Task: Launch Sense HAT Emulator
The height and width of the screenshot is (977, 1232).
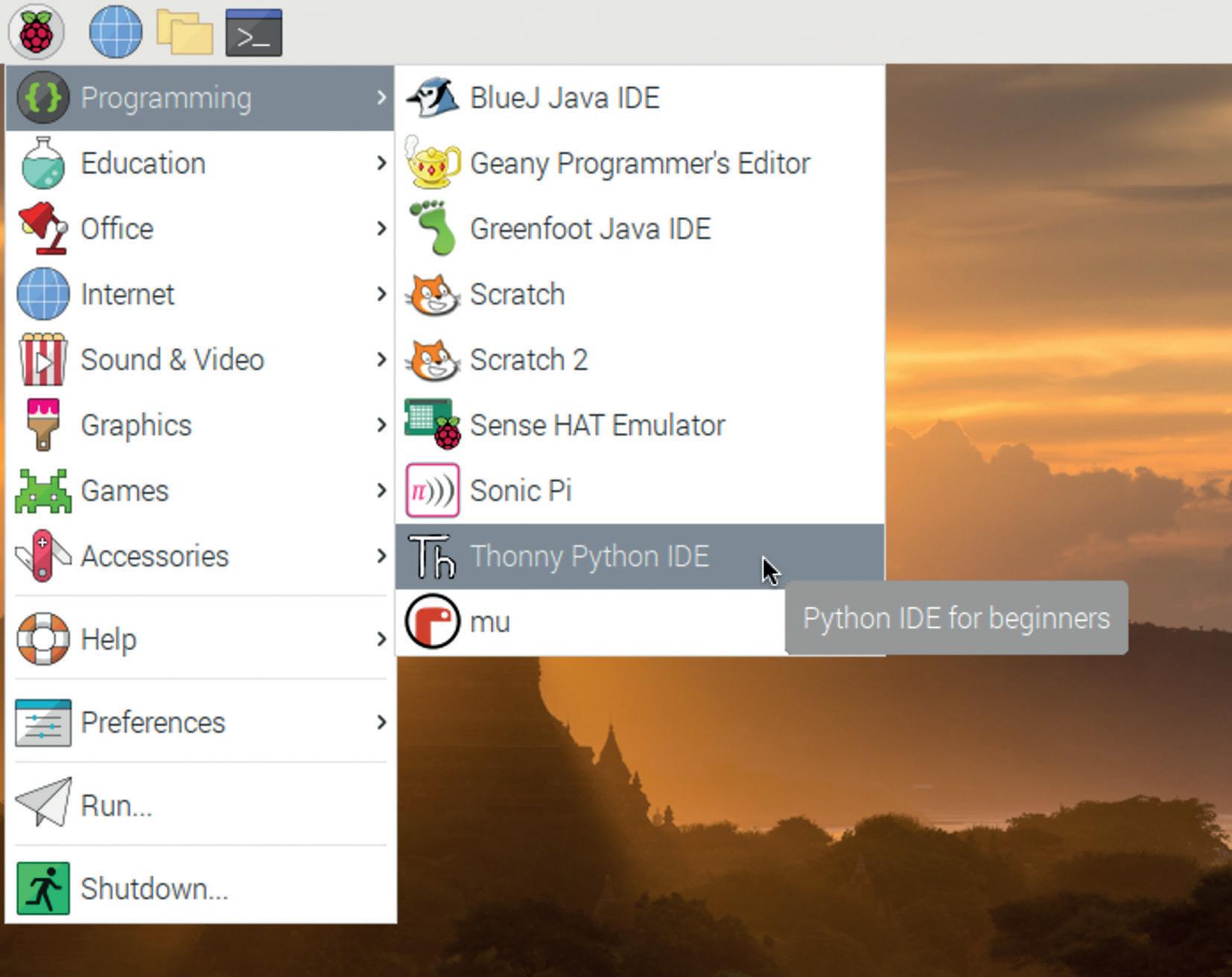Action: tap(640, 425)
